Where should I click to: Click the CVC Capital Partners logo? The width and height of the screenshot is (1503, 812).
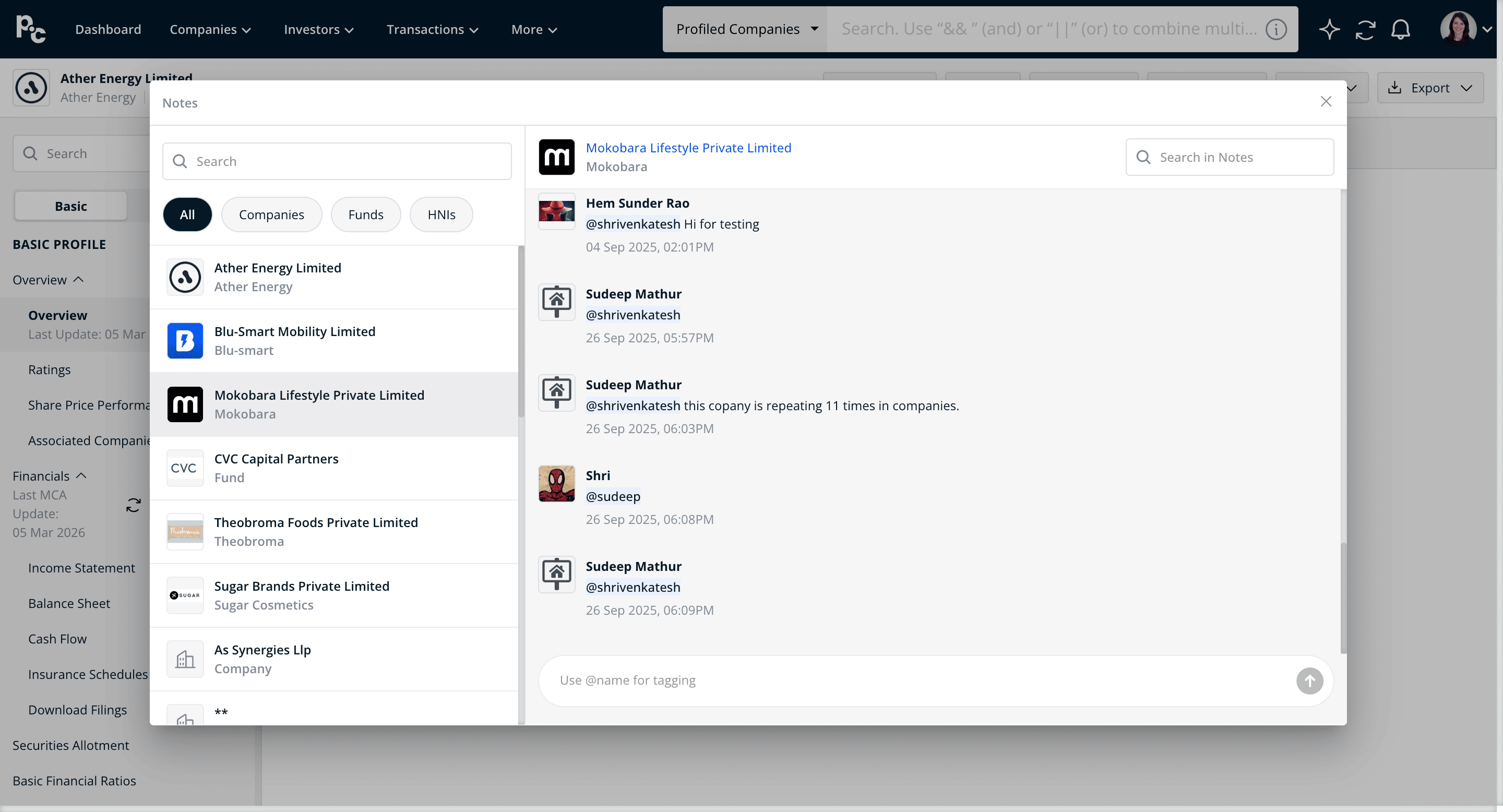click(185, 468)
